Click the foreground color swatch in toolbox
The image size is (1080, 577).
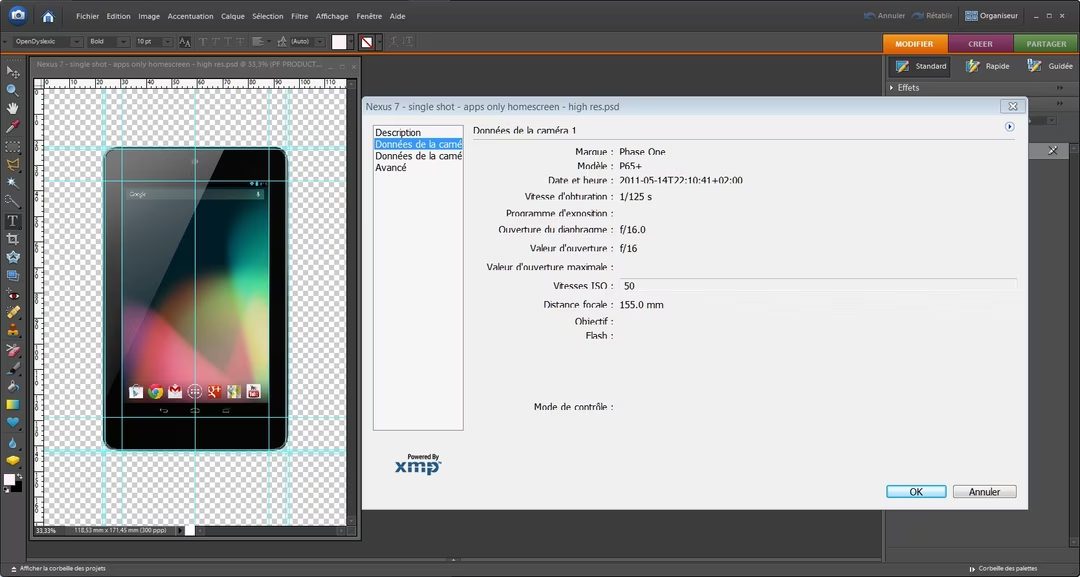[9, 479]
